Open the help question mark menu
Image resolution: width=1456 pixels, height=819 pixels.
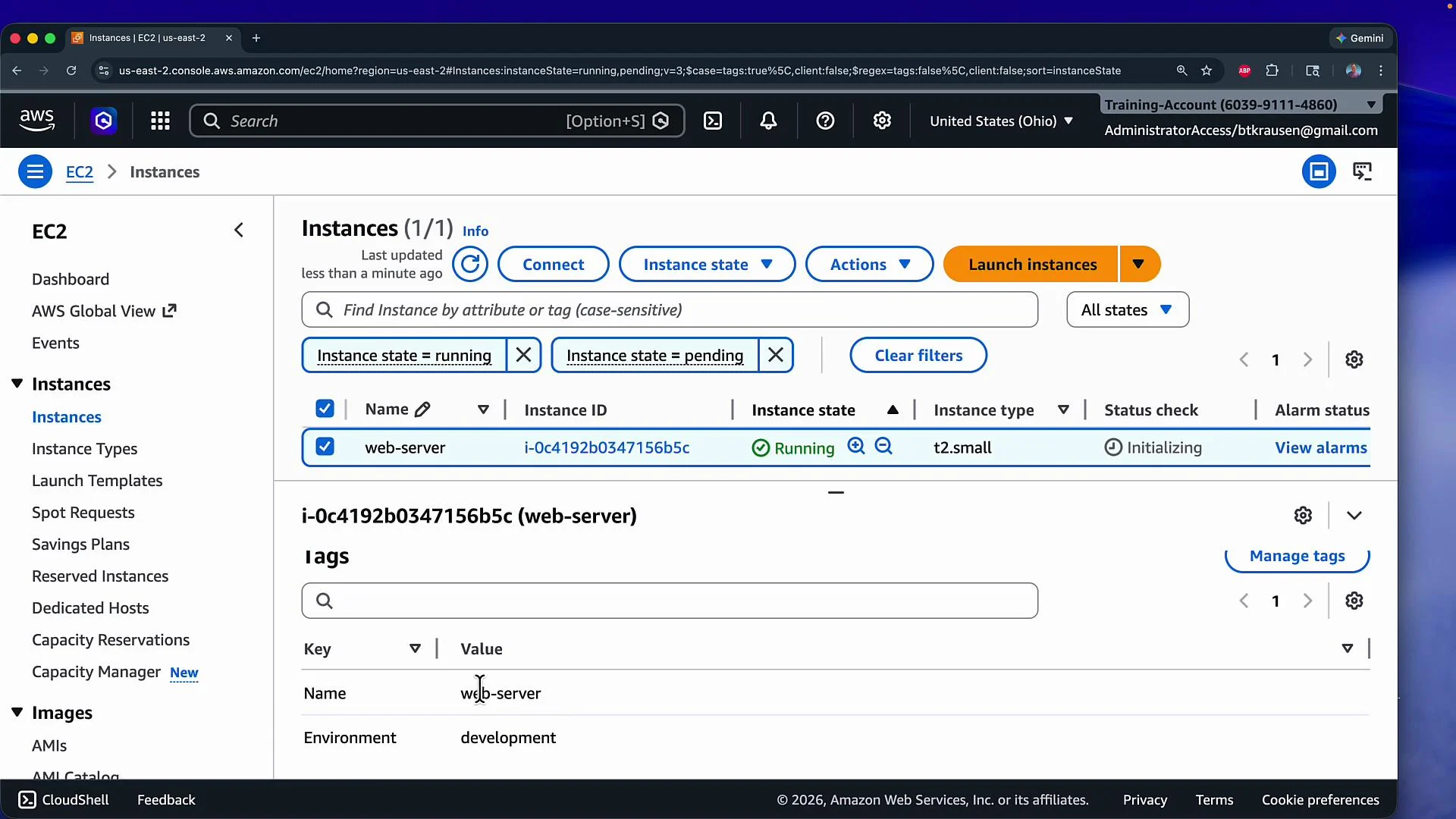(825, 121)
